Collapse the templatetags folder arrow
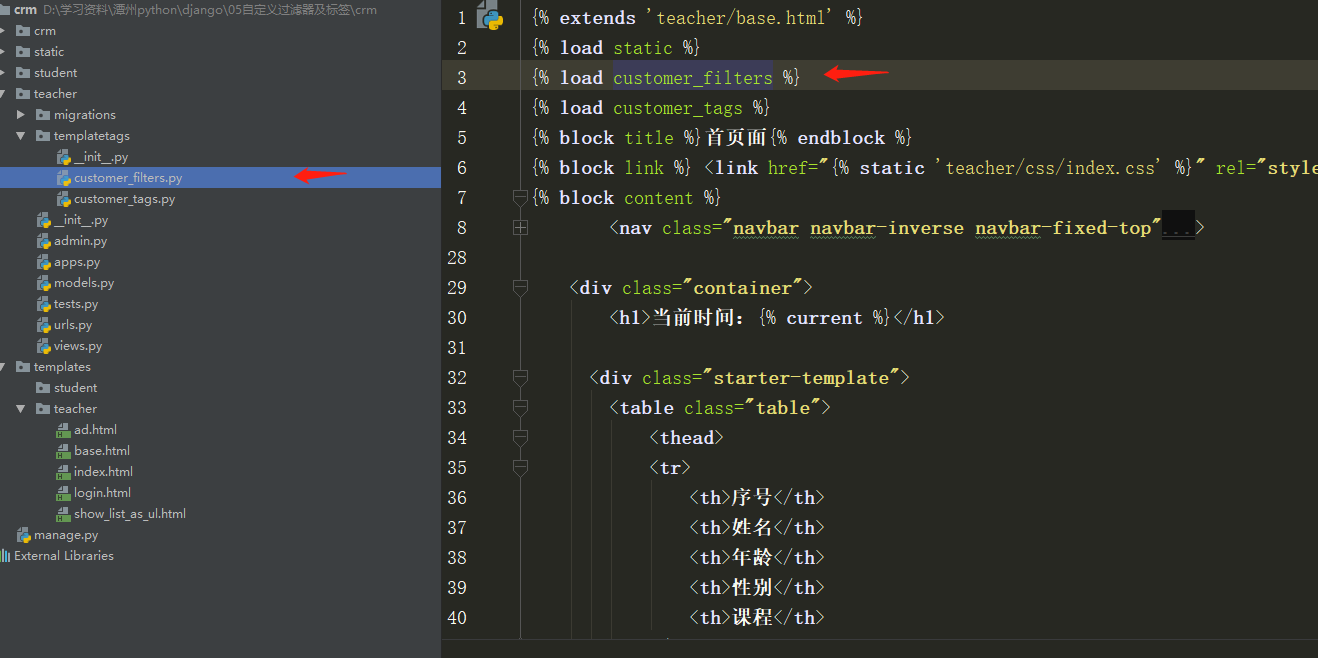This screenshot has width=1318, height=658. click(21, 136)
